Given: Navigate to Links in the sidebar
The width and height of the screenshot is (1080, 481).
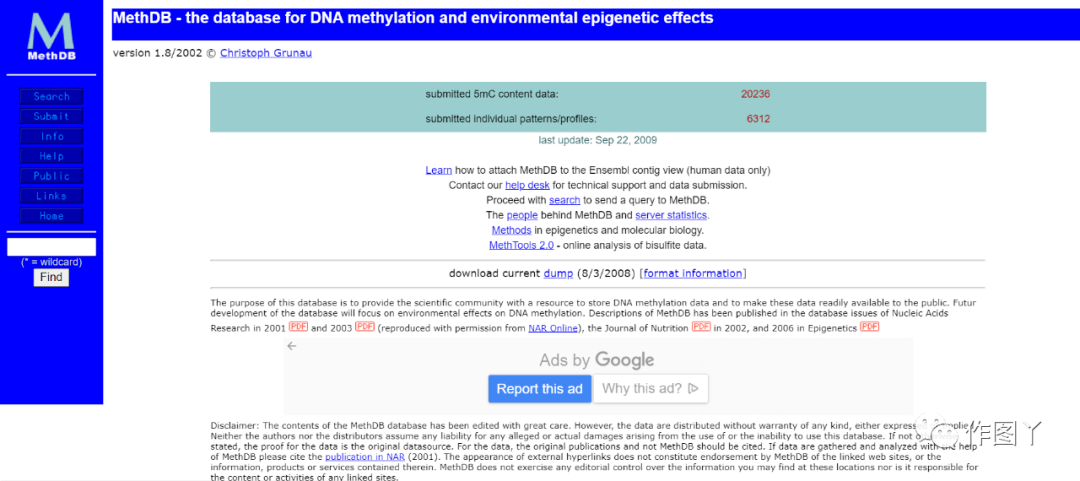Looking at the screenshot, I should (x=51, y=197).
